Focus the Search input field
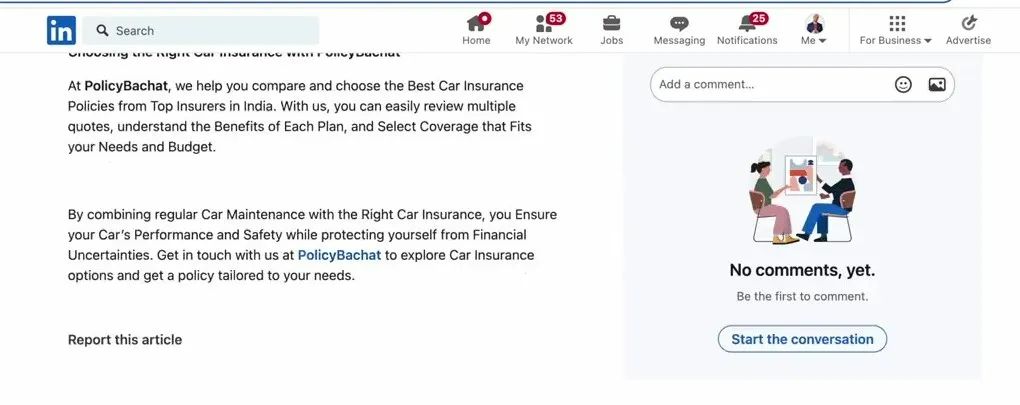Viewport: 1020px width, 405px height. (210, 31)
